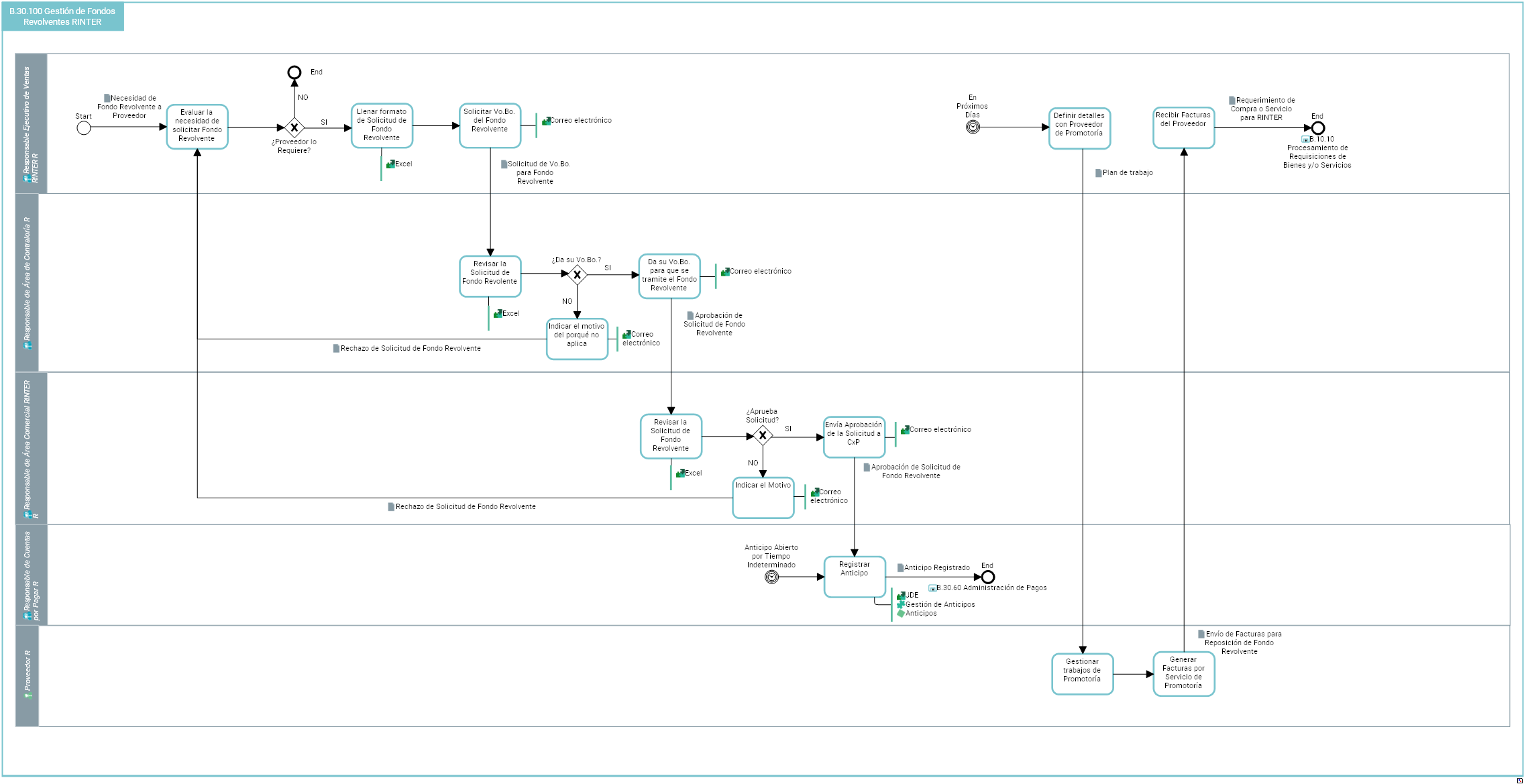Open 'Procesamiento de Requisiciones de Bienes y/o Servicios' link
Viewport: 1524px width, 784px height.
[x=1317, y=157]
